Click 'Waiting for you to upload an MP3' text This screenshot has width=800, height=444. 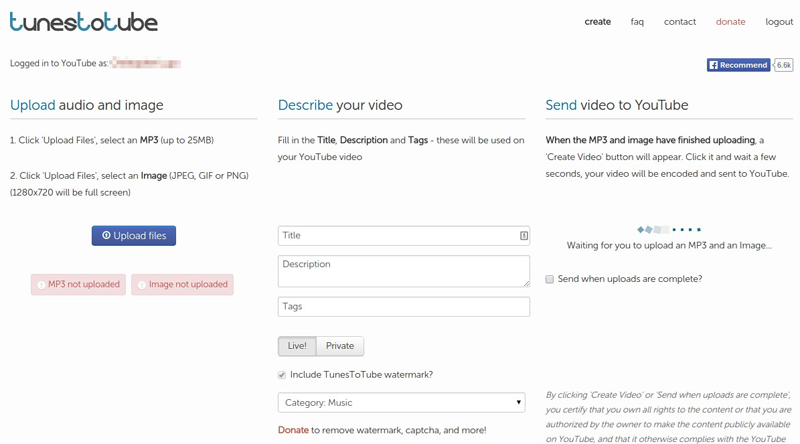669,245
